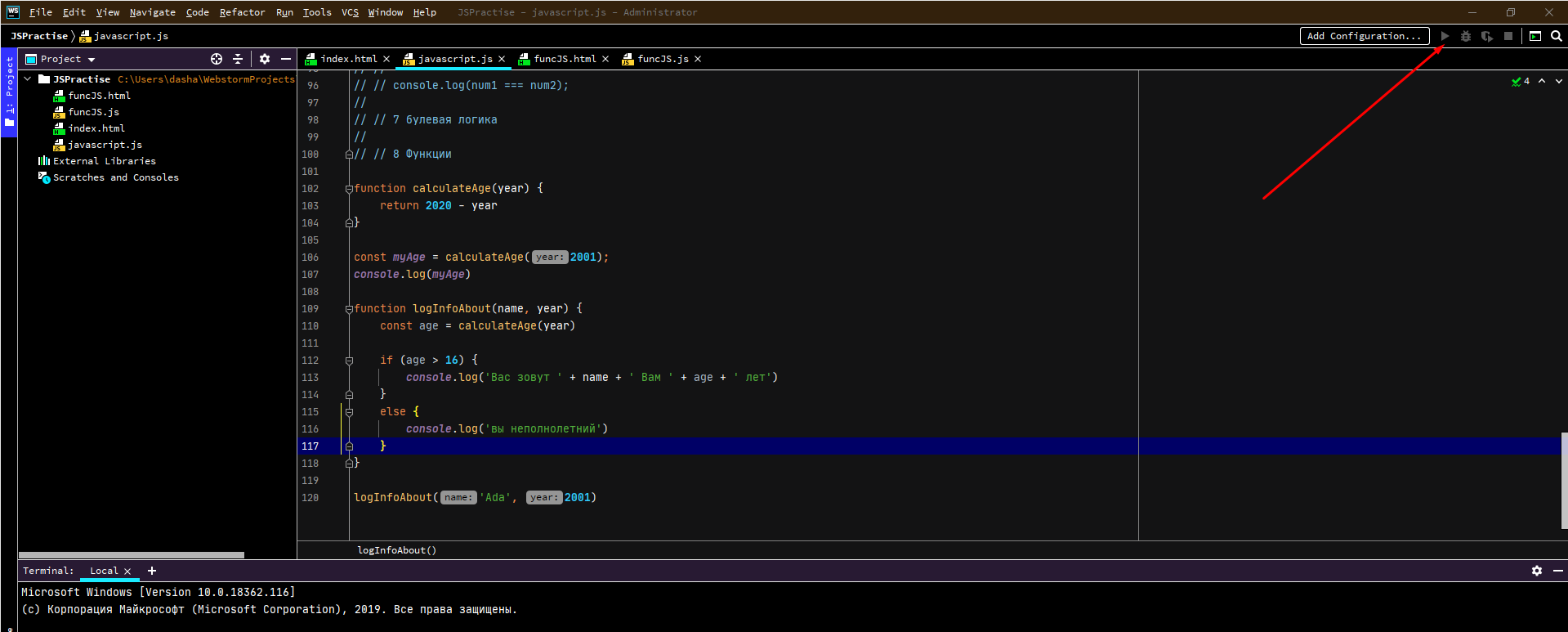Viewport: 1568px width, 632px height.
Task: Open the Refactor menu
Action: [243, 12]
